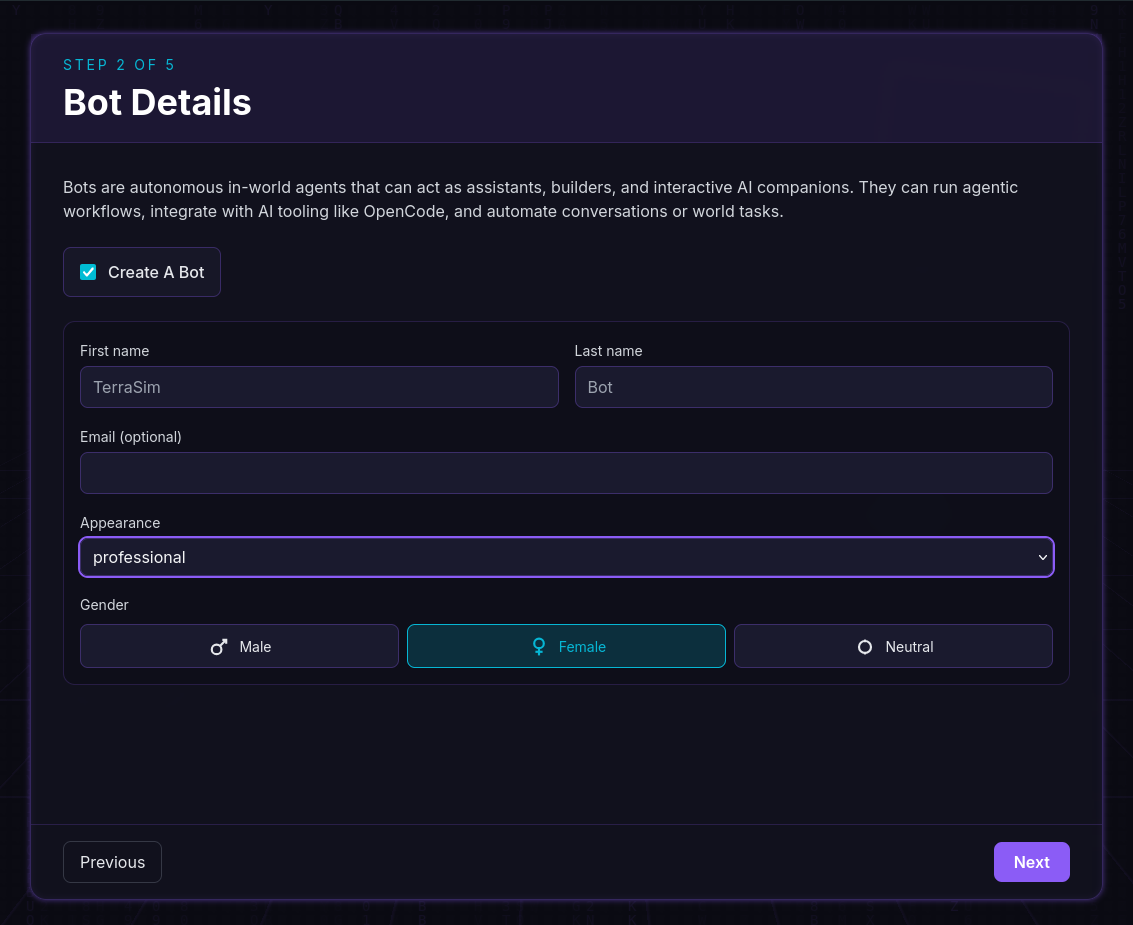The image size is (1133, 925).
Task: Open the Appearance dropdown
Action: pos(566,557)
